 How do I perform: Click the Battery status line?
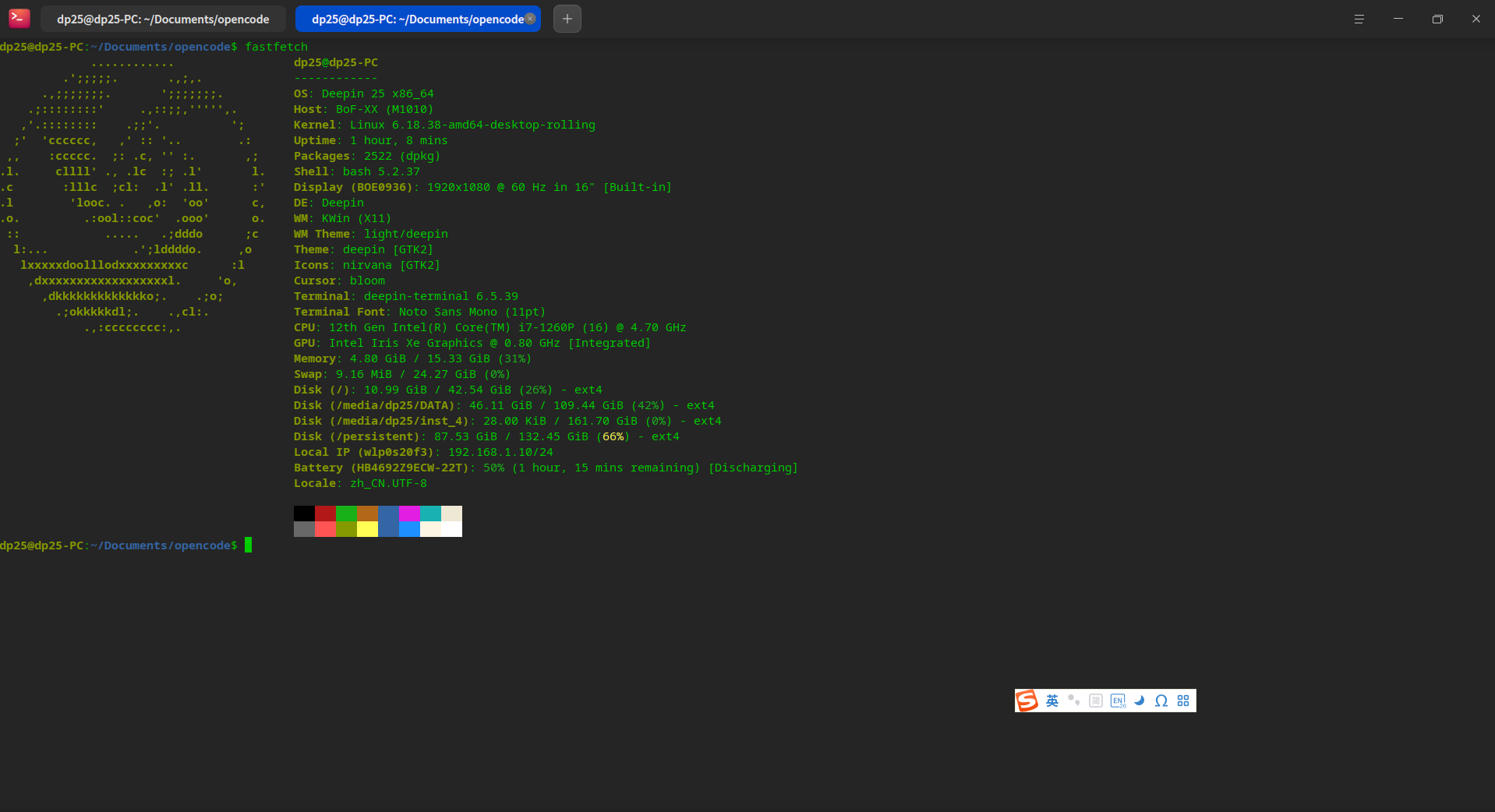(x=546, y=468)
